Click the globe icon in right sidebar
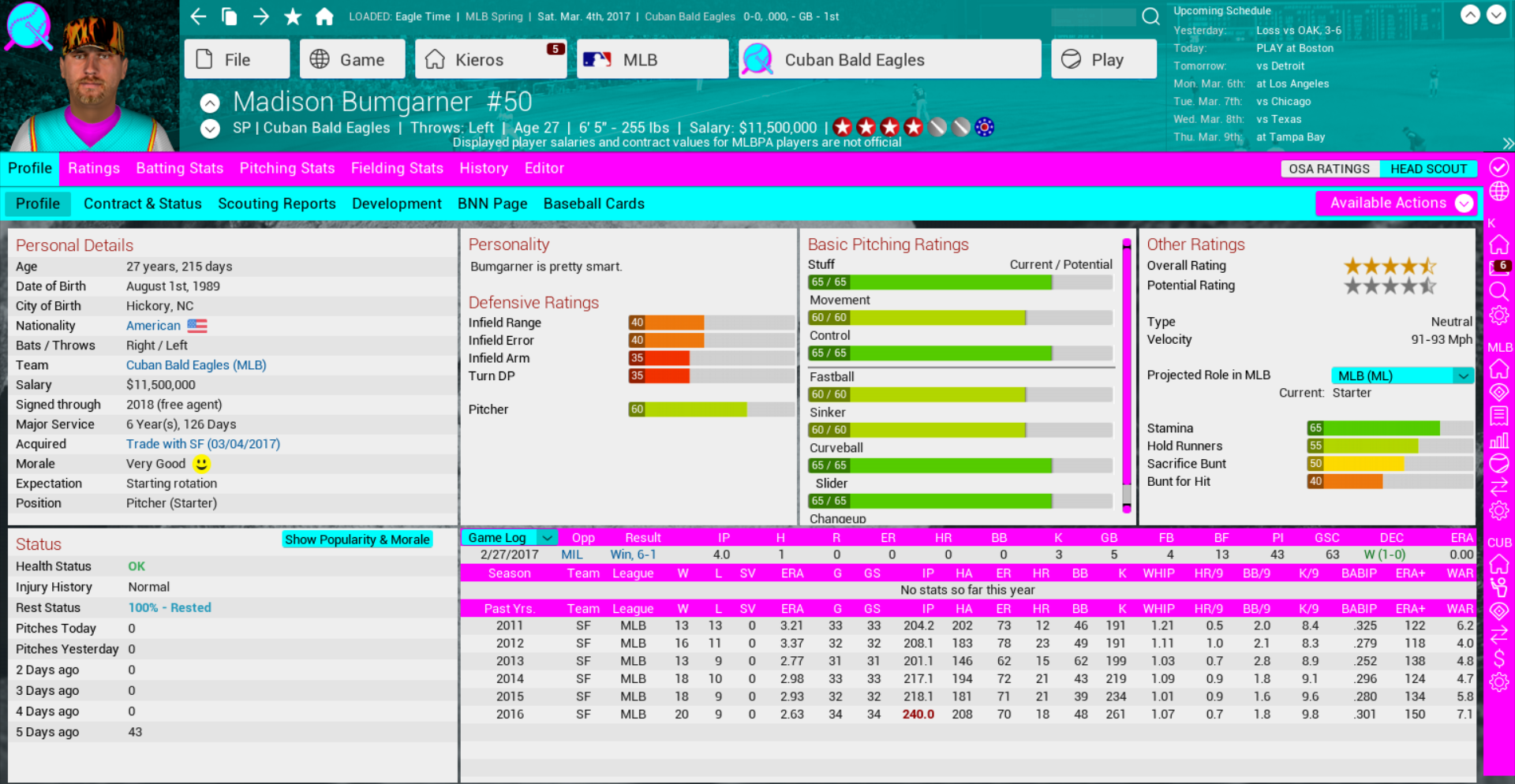Viewport: 1515px width, 784px height. tap(1499, 192)
